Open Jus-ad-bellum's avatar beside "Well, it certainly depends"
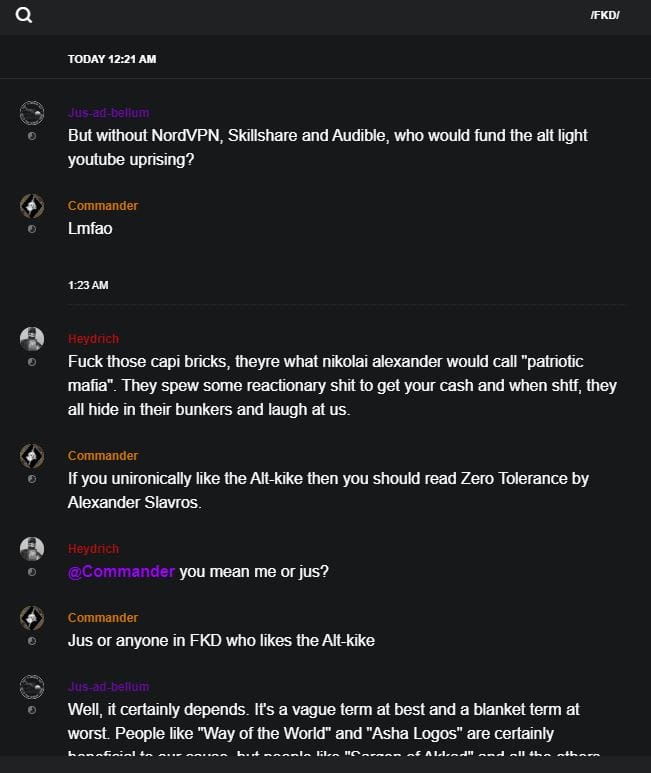 pyautogui.click(x=32, y=687)
